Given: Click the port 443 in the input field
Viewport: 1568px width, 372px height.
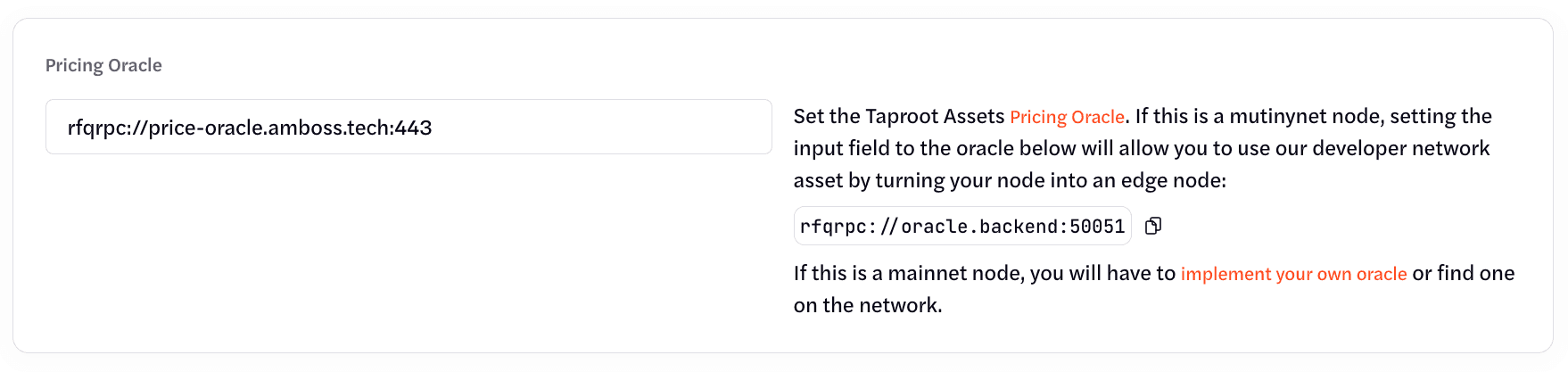Looking at the screenshot, I should point(414,128).
